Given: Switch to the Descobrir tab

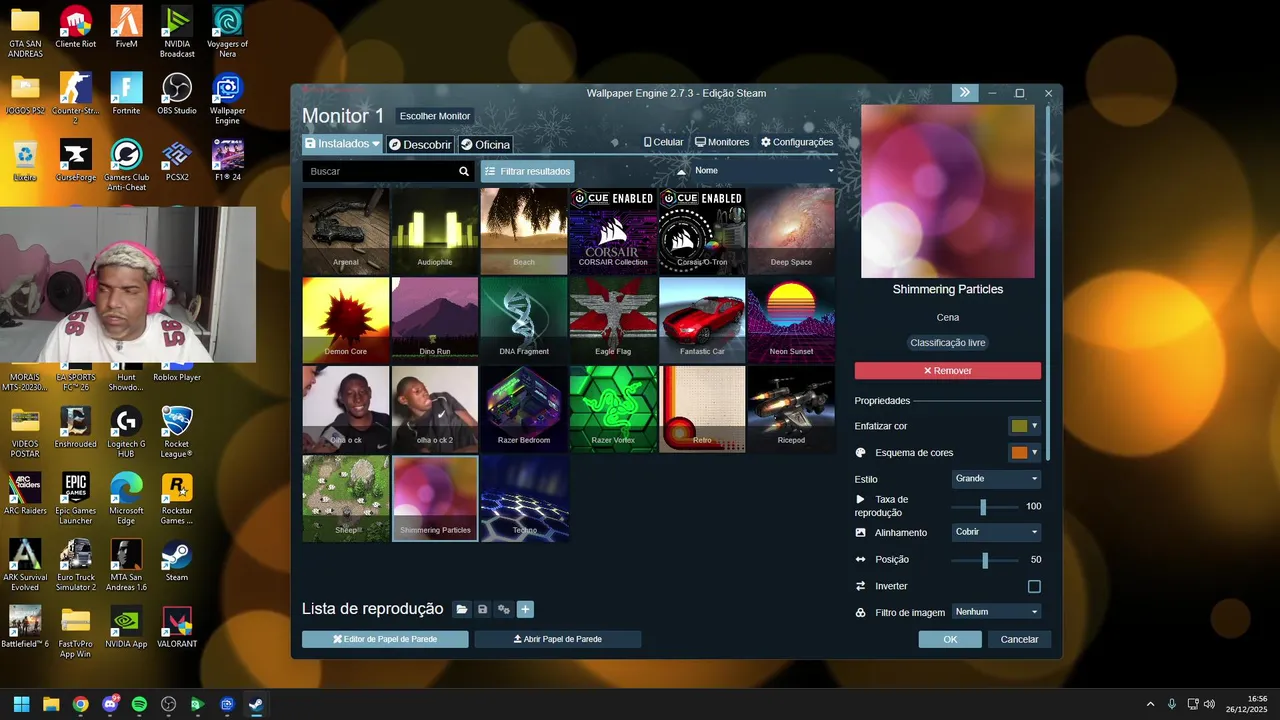Looking at the screenshot, I should [x=420, y=145].
